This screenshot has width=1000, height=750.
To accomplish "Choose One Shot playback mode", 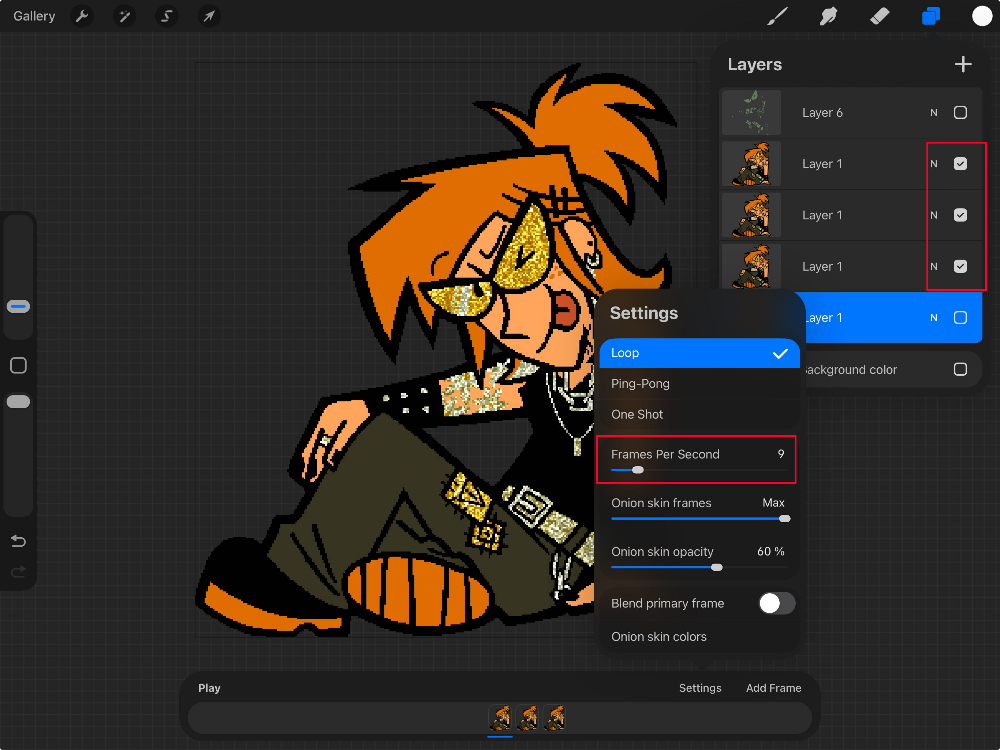I will click(x=637, y=414).
